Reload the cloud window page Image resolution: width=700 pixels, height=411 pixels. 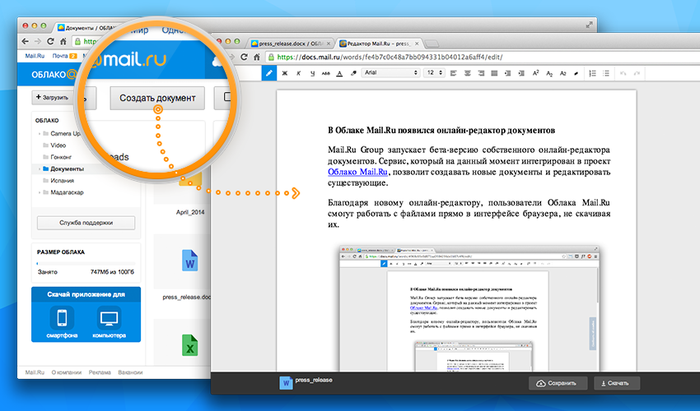pos(50,42)
